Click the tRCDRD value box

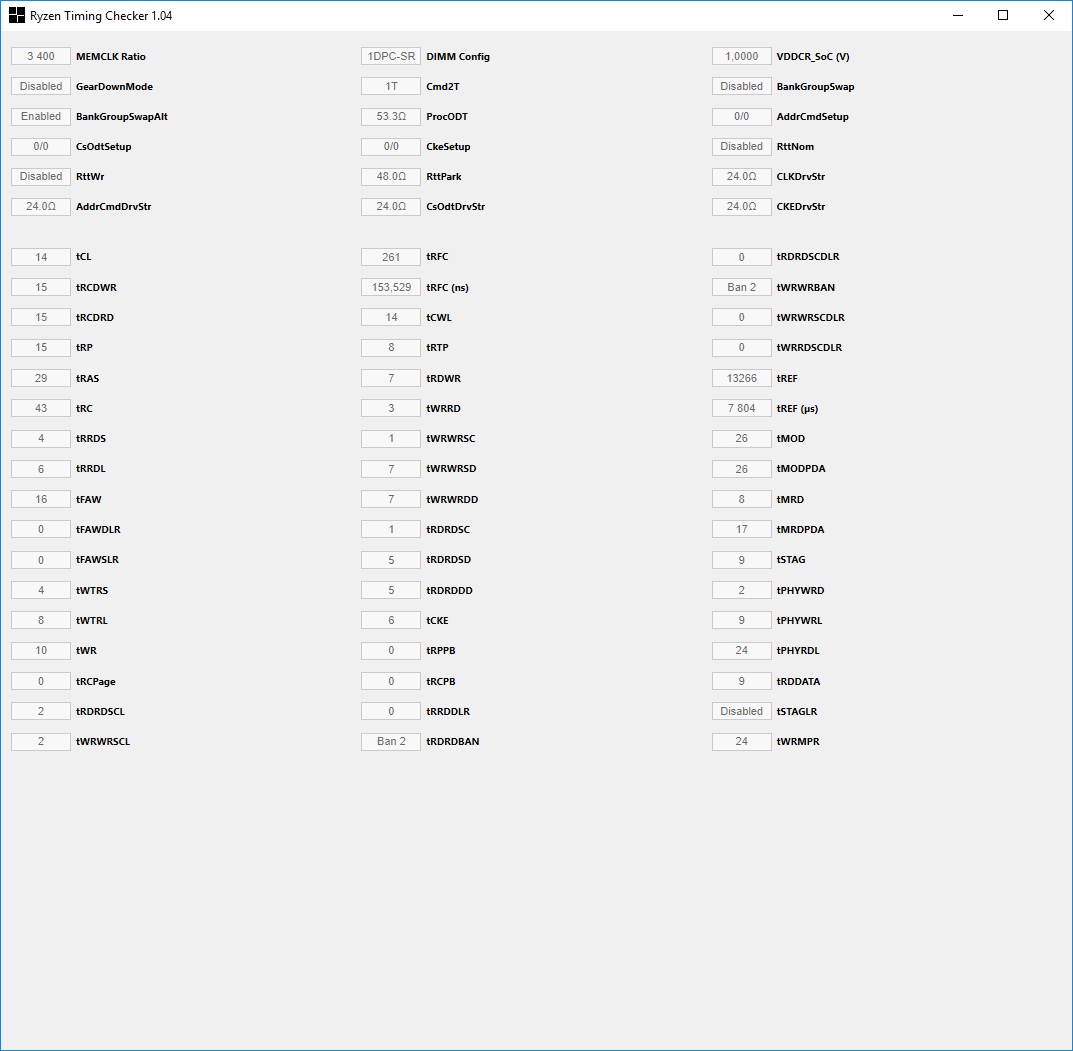[x=41, y=317]
